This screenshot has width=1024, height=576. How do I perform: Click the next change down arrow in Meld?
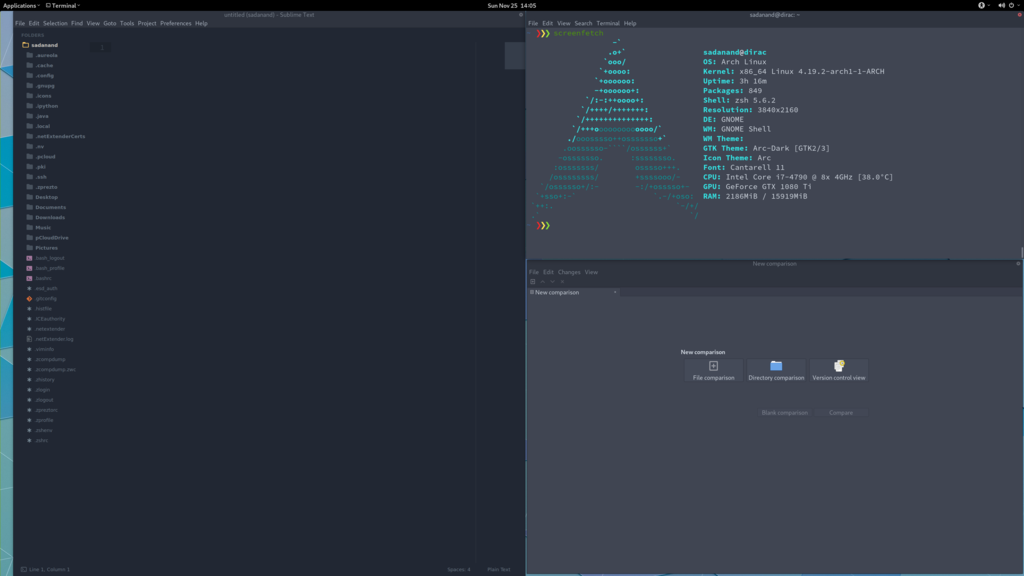coord(552,281)
